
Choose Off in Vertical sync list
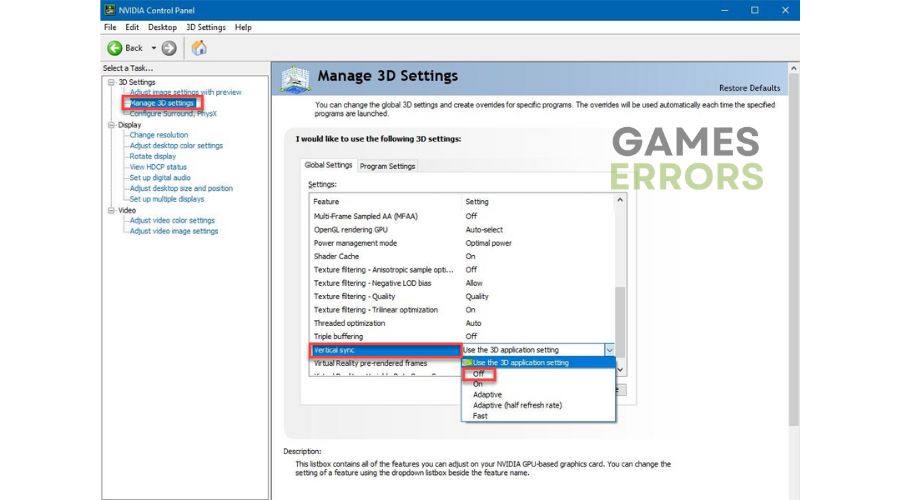[479, 374]
